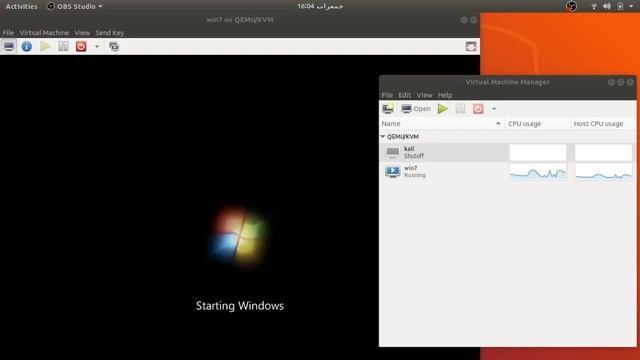Screen dimensions: 640x360
Task: Open View menu in Virtual Machine Manager
Action: pos(424,95)
